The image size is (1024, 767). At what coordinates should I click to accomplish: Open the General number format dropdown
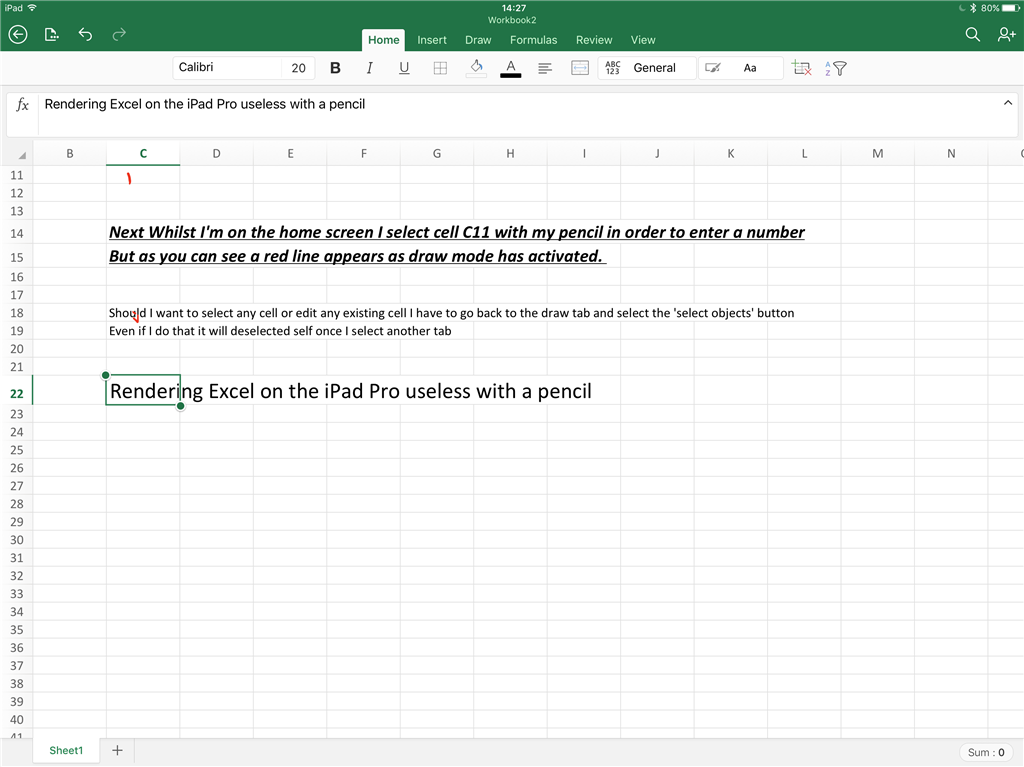647,68
